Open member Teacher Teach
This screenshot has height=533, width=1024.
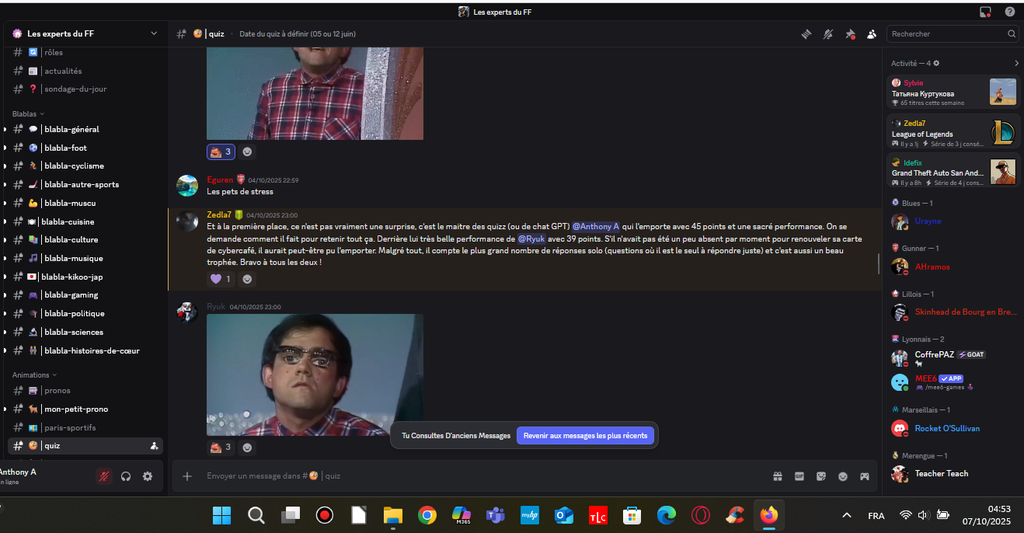coord(953,474)
